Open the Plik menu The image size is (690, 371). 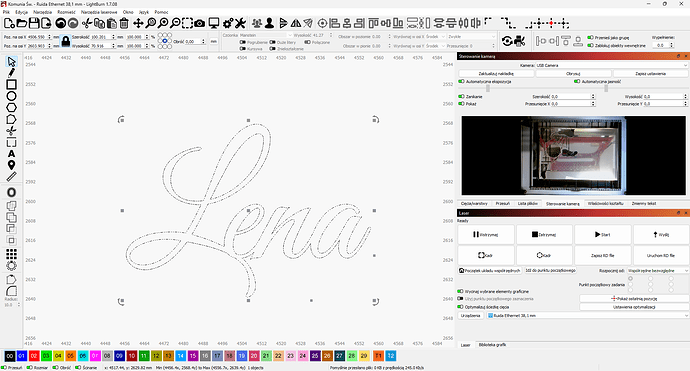pyautogui.click(x=6, y=12)
